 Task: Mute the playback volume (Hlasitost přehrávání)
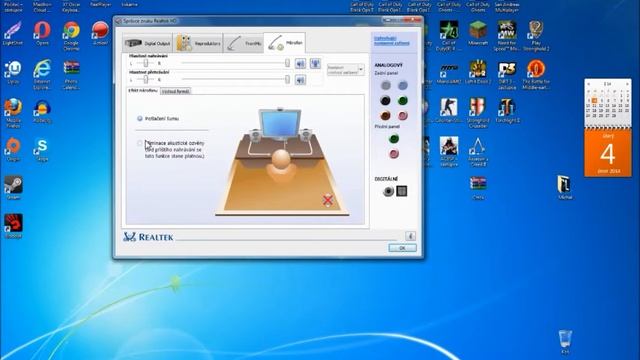coord(300,80)
